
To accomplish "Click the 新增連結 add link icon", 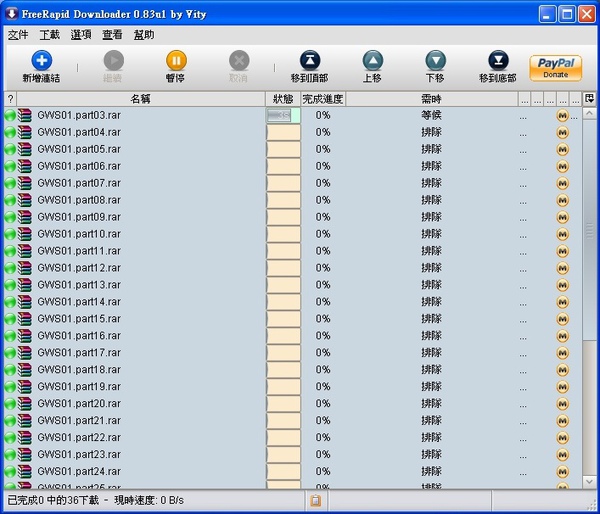I will pyautogui.click(x=41, y=61).
